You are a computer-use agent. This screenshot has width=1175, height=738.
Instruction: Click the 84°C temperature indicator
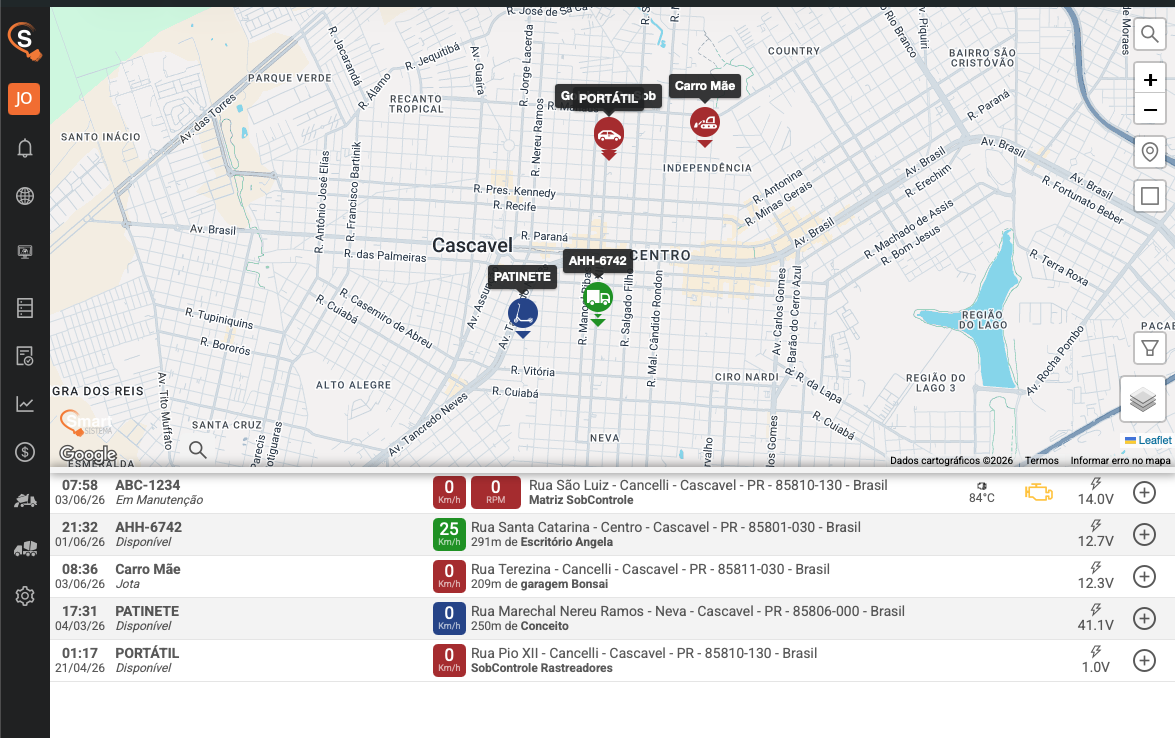click(x=982, y=492)
